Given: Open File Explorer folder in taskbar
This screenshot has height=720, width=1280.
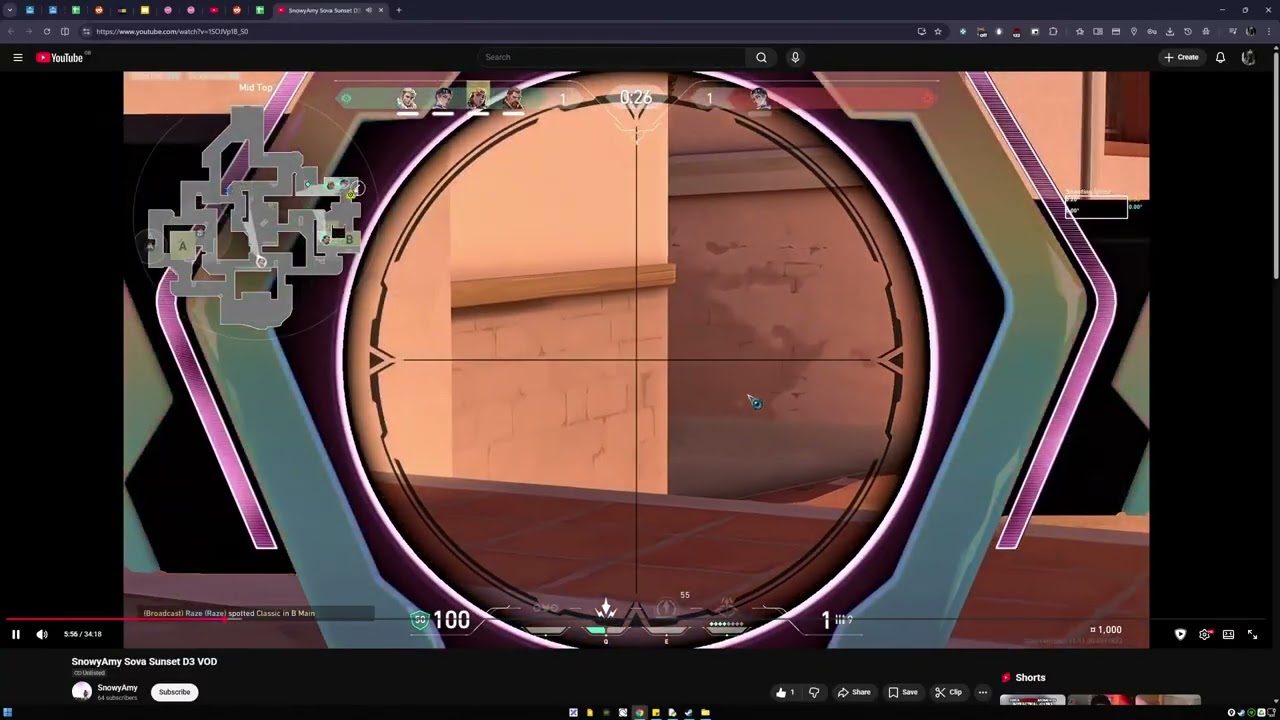Looking at the screenshot, I should pos(705,713).
